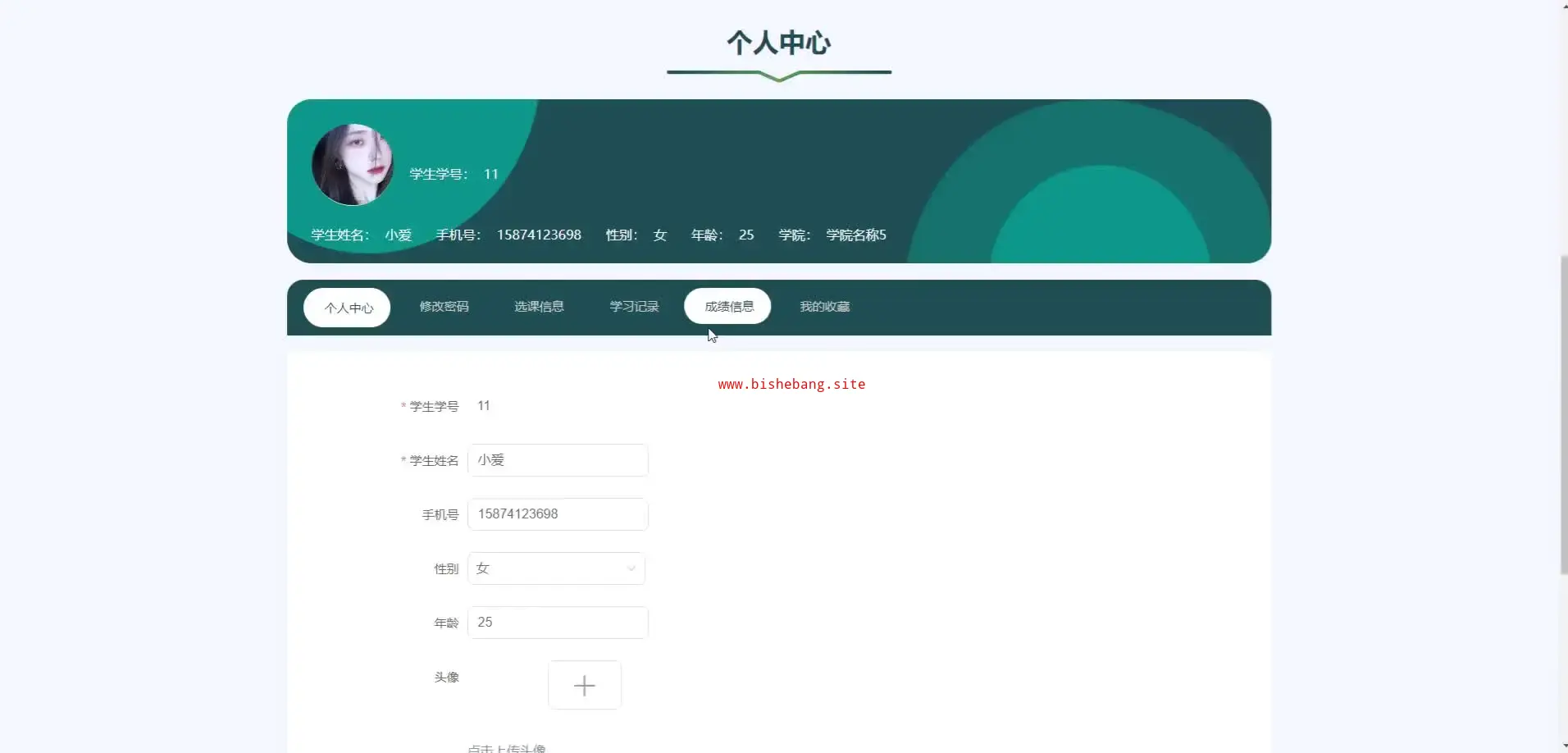
Task: Switch to the 修改密码 tab
Action: pos(444,307)
